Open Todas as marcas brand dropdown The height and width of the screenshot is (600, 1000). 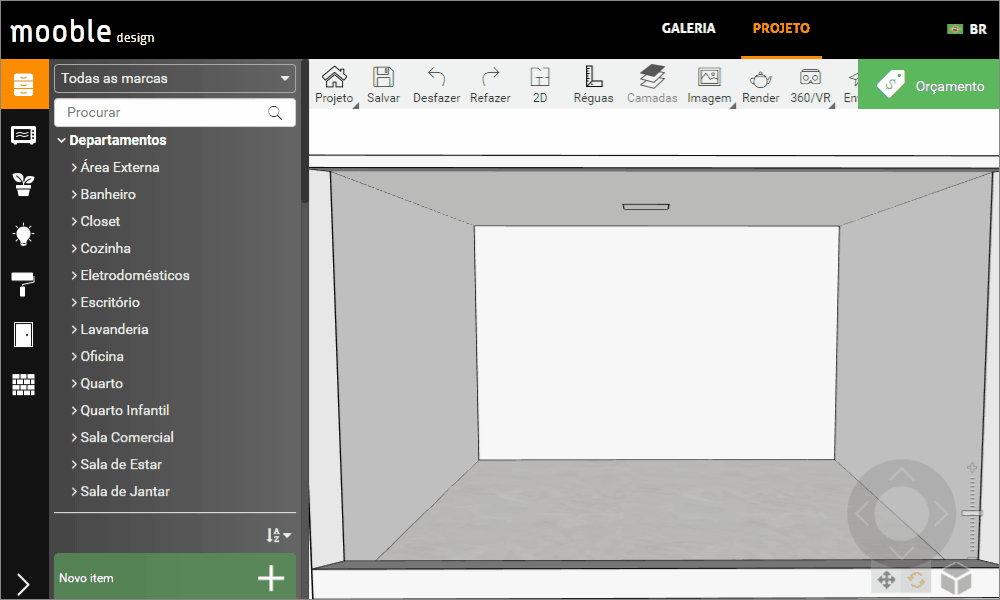(175, 78)
